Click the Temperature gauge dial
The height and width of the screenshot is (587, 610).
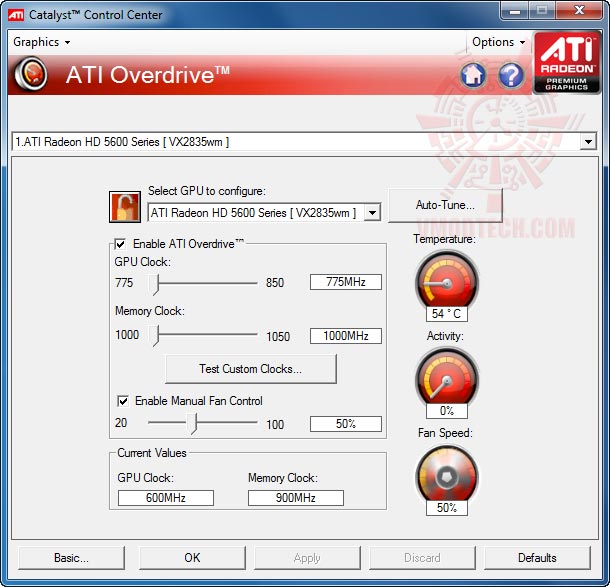click(447, 281)
